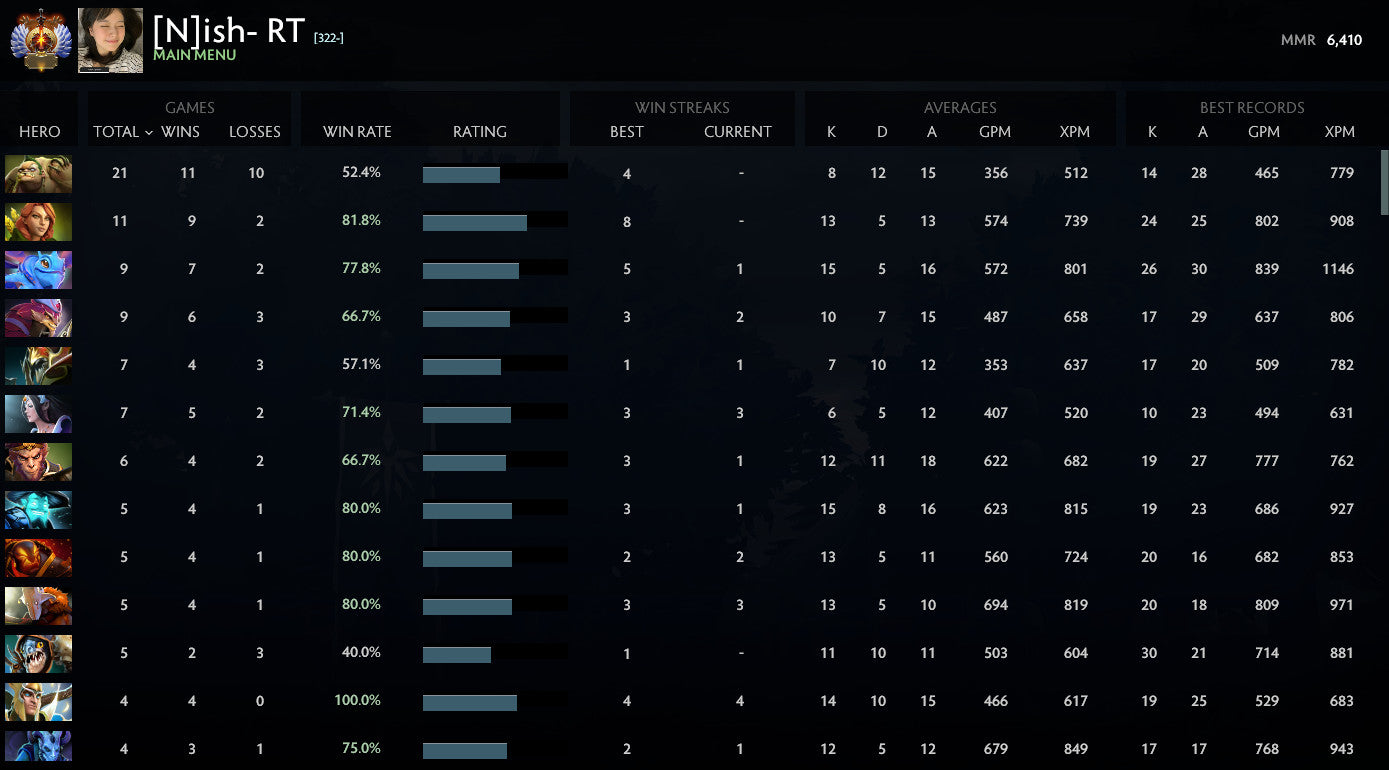This screenshot has width=1389, height=770.
Task: Click the [N]ish- RT player name
Action: (229, 31)
